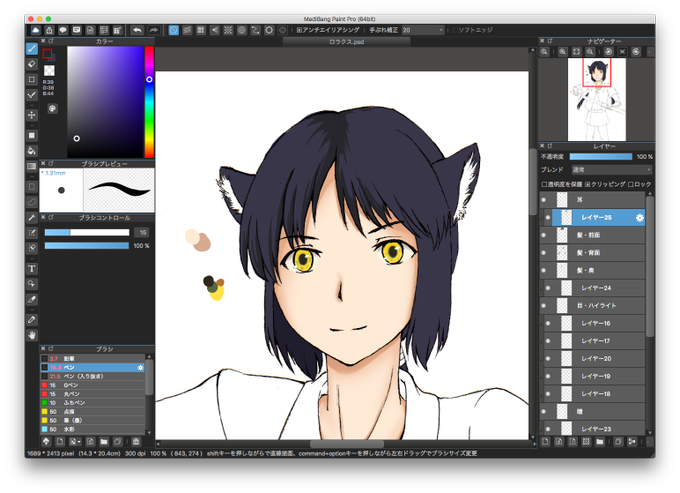
Task: Select the Move tool
Action: pos(32,115)
